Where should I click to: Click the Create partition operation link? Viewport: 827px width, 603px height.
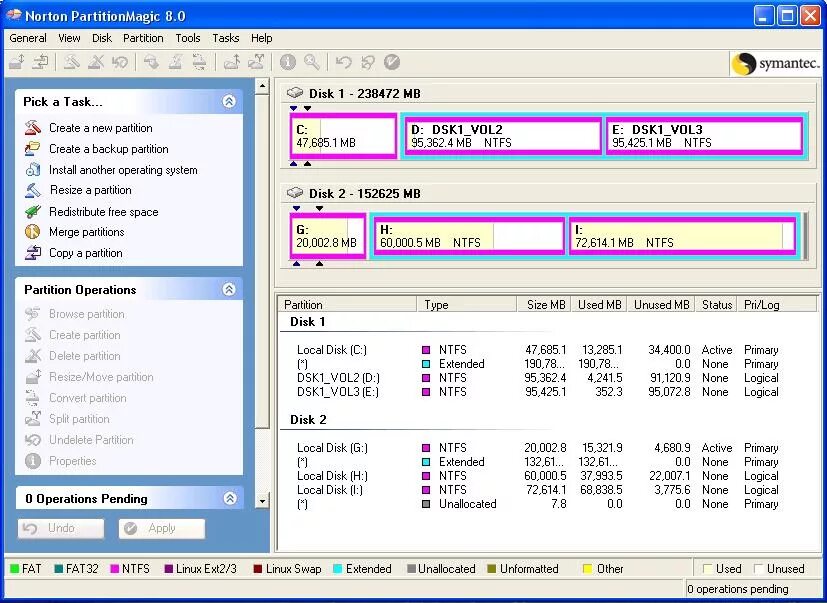[x=84, y=334]
